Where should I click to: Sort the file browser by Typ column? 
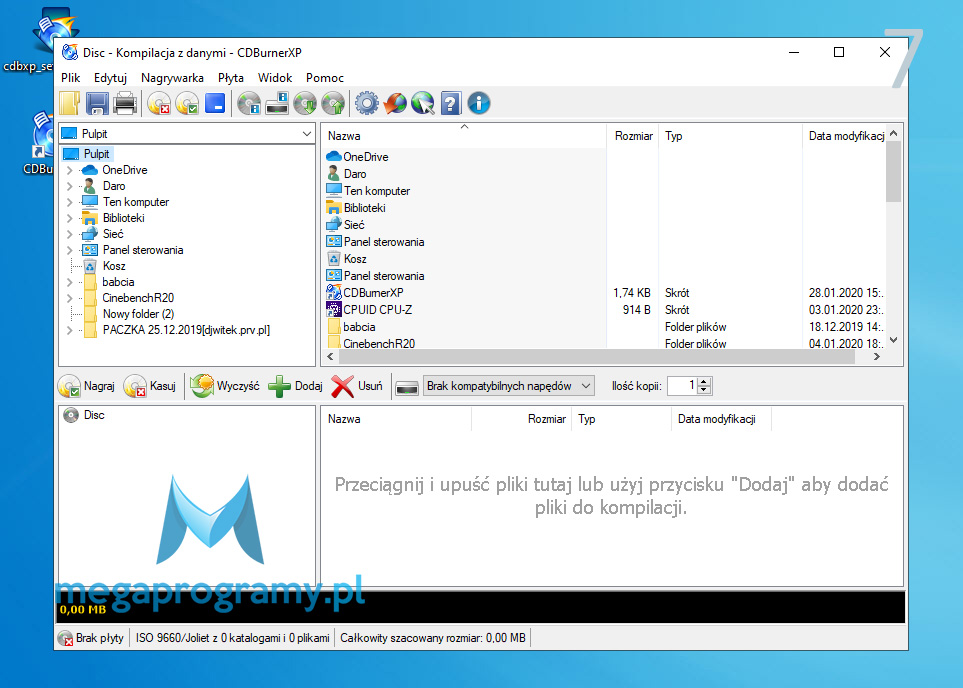click(x=730, y=136)
